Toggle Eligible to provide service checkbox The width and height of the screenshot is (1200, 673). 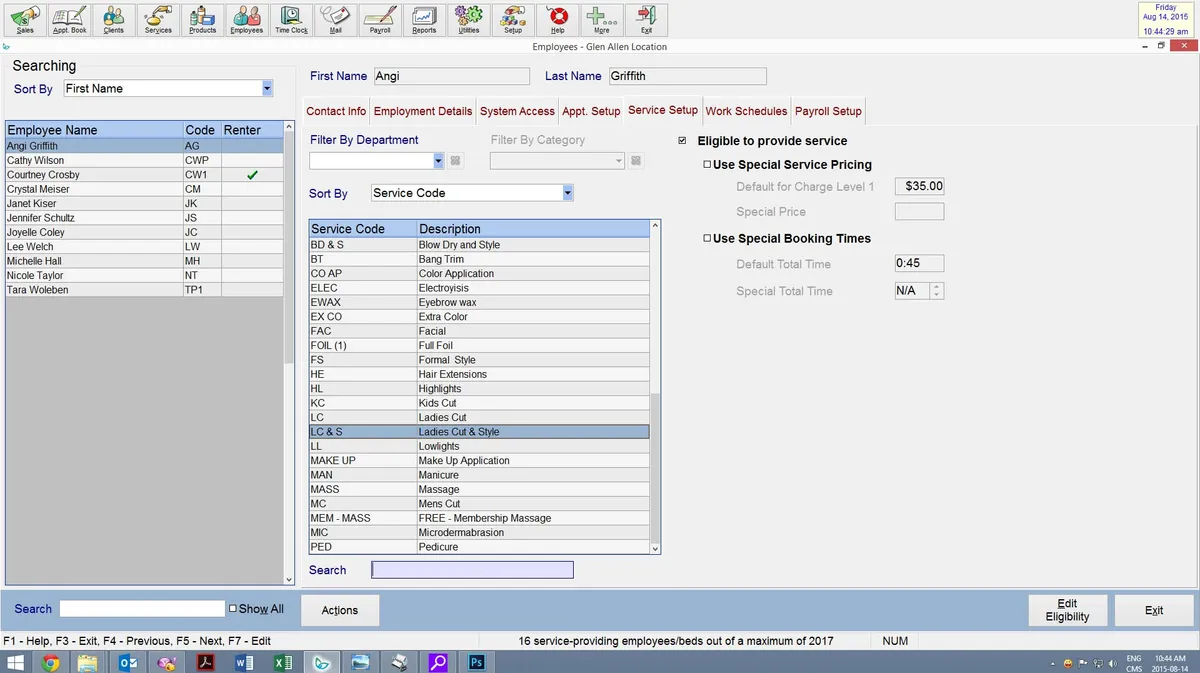tap(683, 141)
